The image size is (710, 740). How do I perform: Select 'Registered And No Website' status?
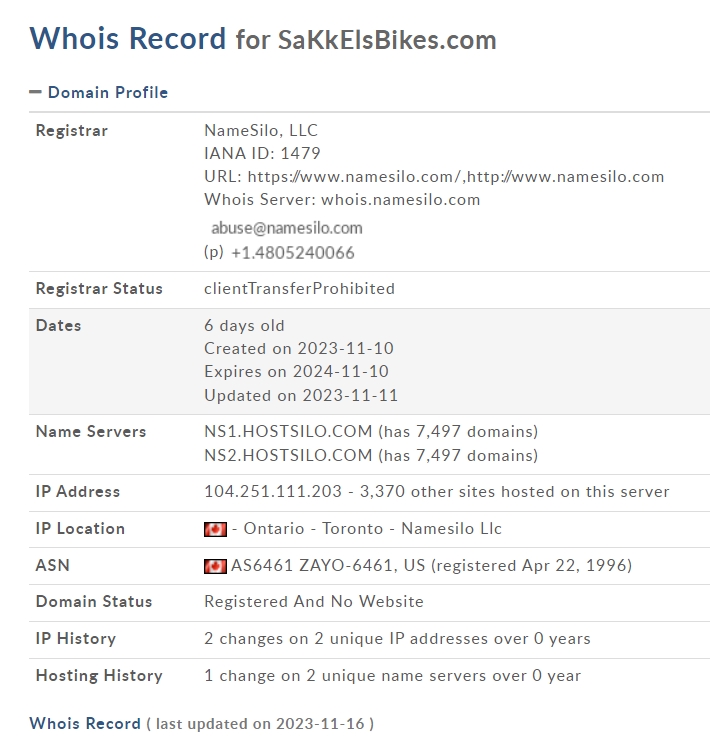click(314, 602)
